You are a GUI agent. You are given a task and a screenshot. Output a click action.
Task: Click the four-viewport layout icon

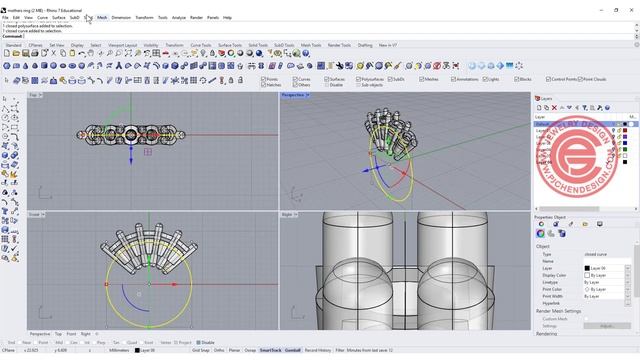coord(156,53)
